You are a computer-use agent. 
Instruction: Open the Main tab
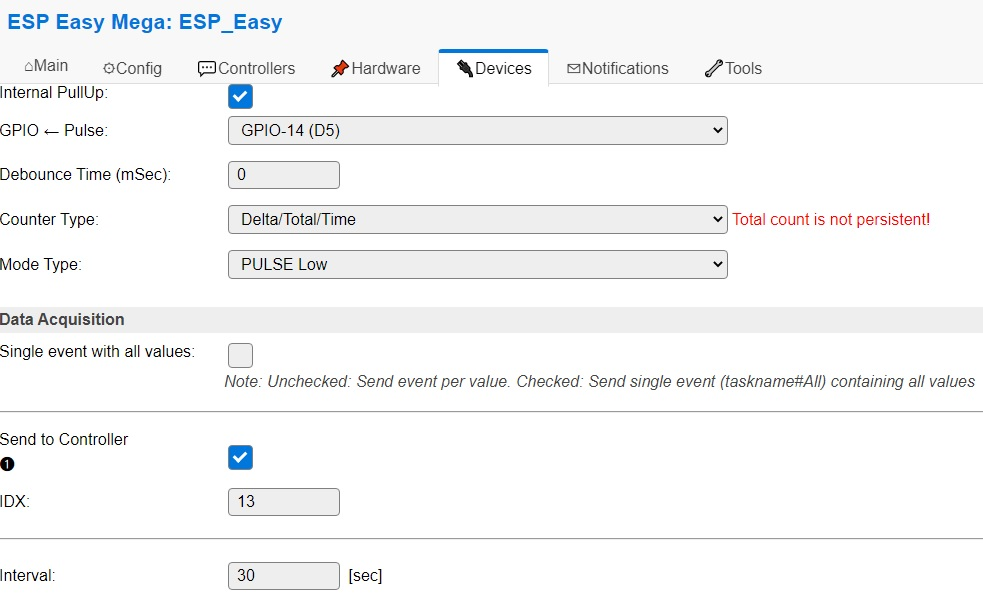46,66
